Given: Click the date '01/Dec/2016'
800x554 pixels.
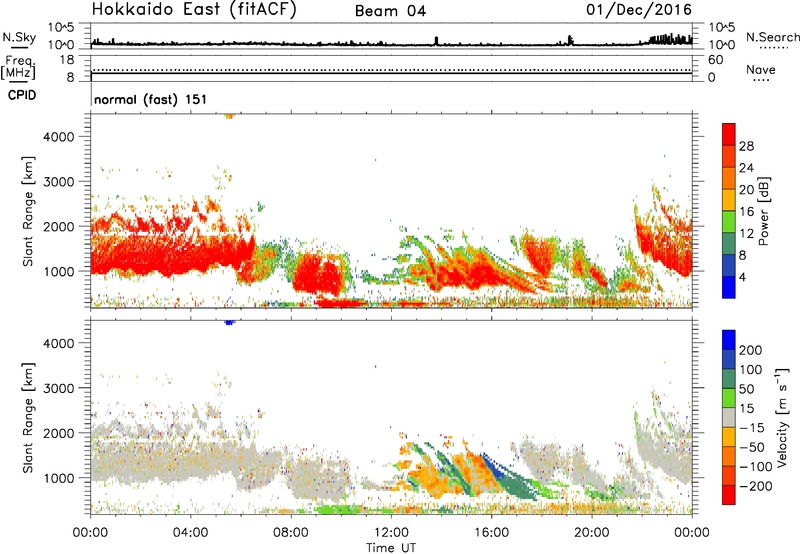Looking at the screenshot, I should pos(639,10).
